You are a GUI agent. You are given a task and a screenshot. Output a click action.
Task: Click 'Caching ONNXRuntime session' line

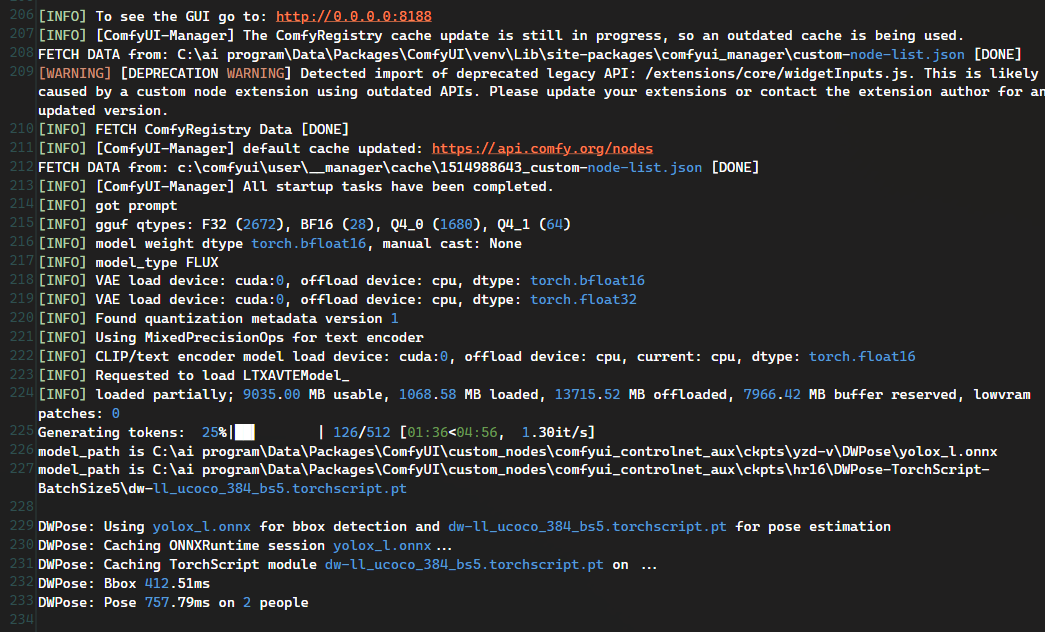(x=245, y=546)
